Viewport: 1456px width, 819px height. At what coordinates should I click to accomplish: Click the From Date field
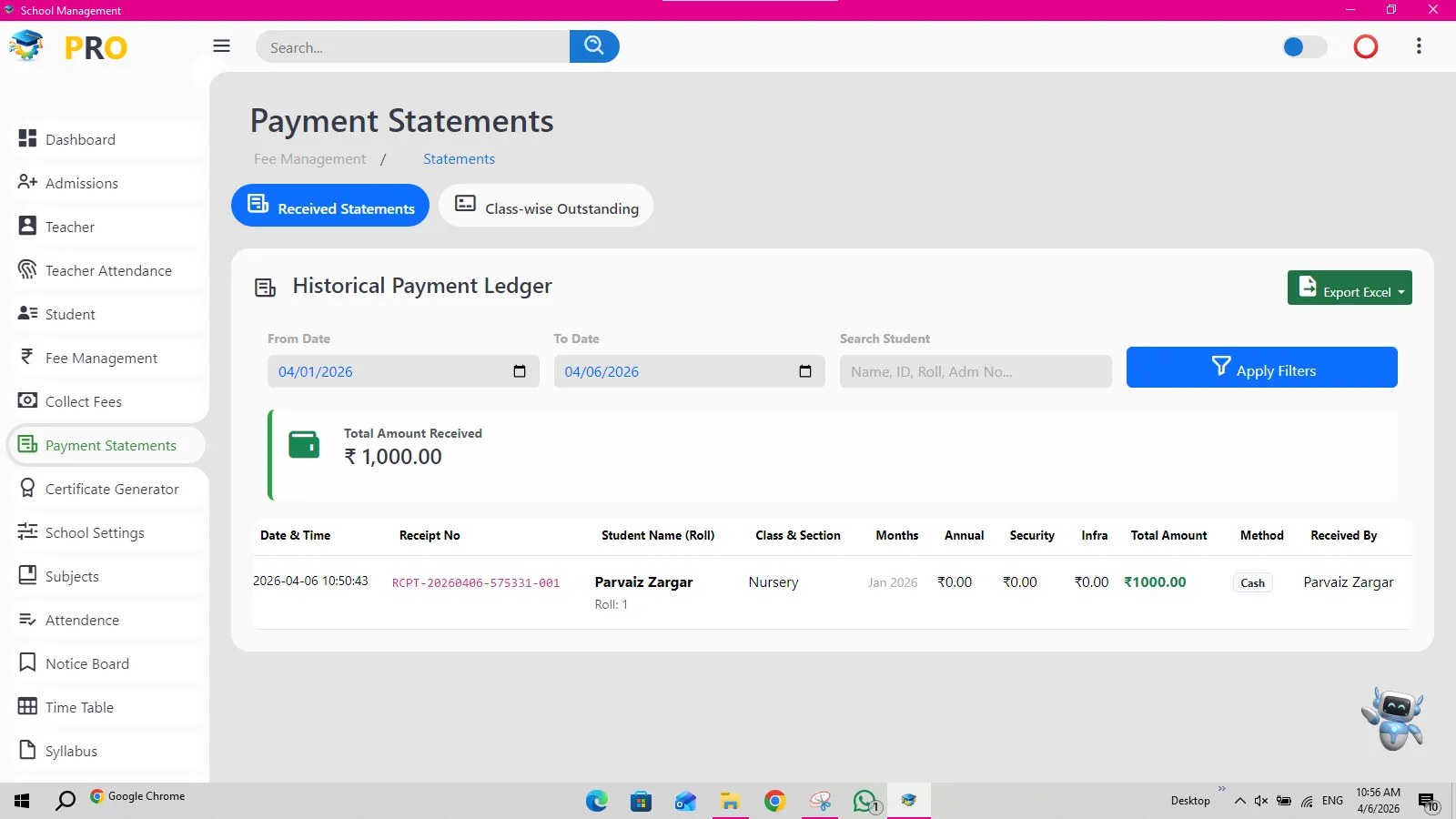pyautogui.click(x=403, y=371)
